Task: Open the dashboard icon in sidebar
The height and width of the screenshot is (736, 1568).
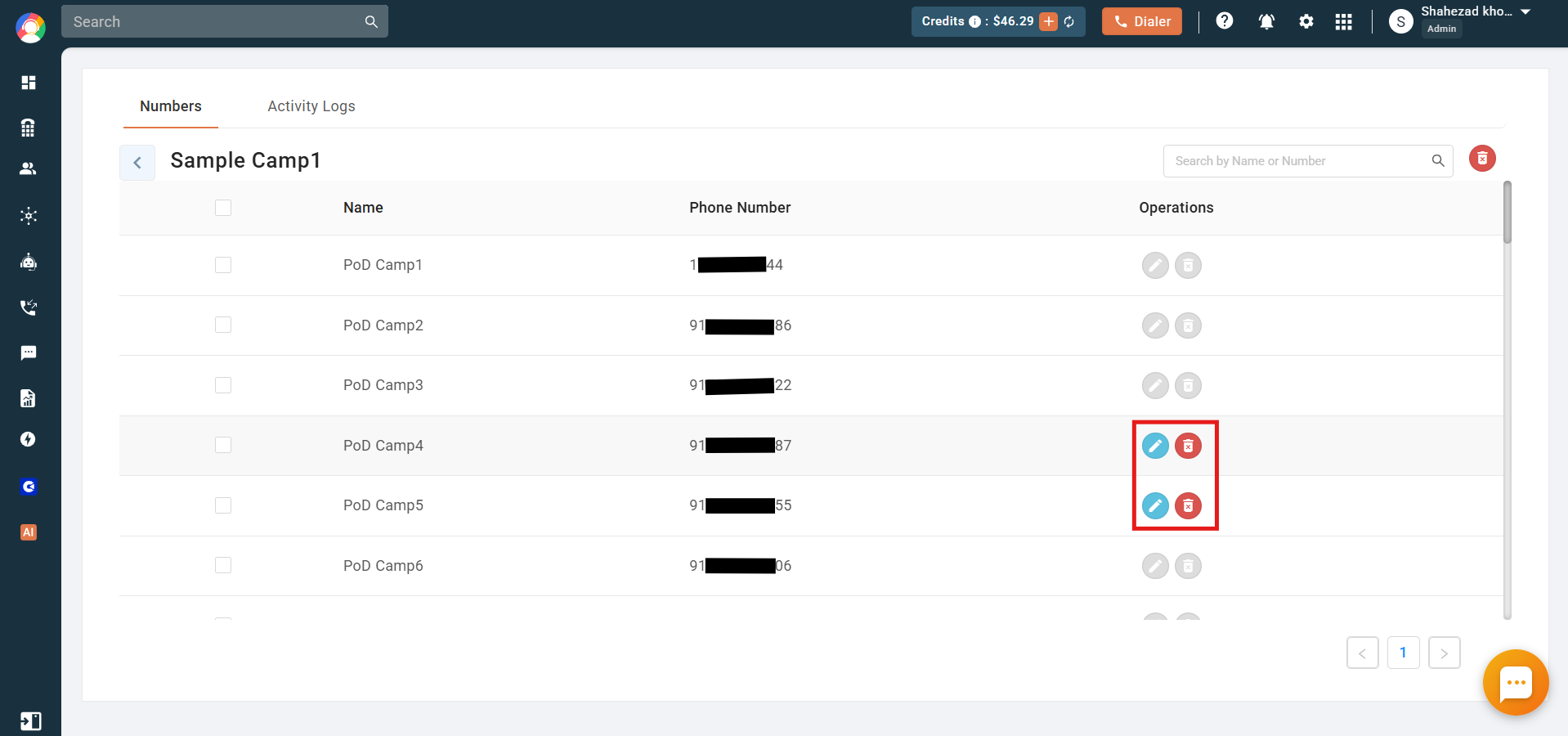Action: click(x=29, y=83)
